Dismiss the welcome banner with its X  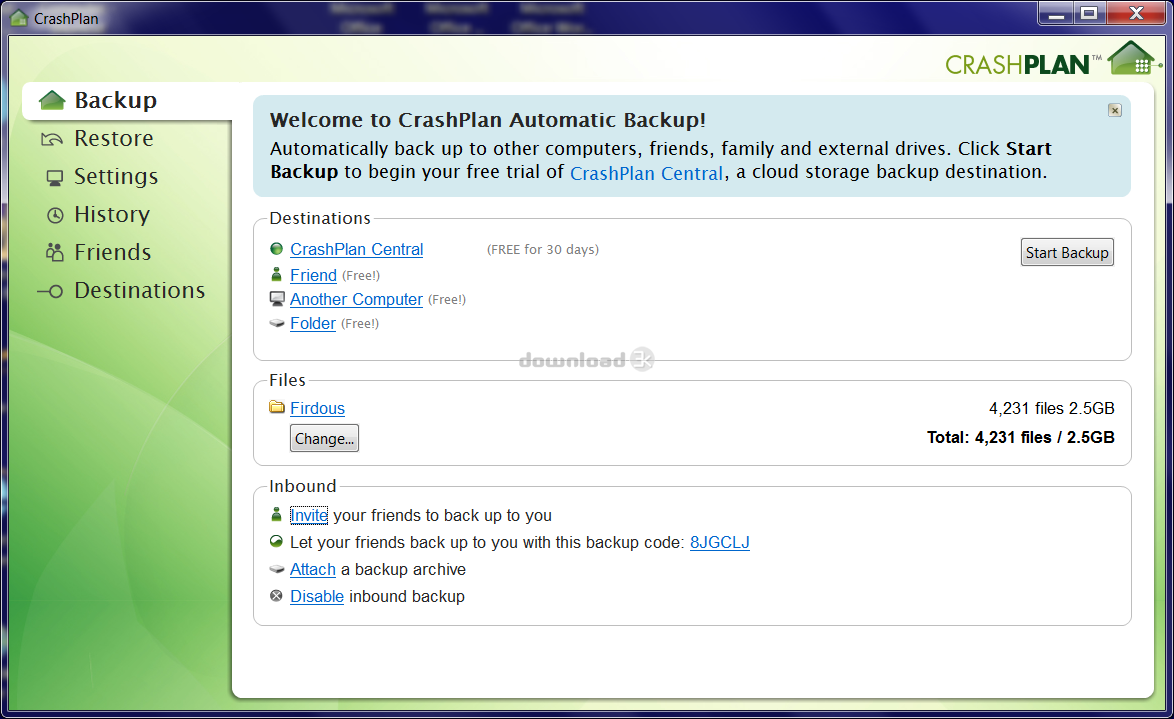[1115, 110]
